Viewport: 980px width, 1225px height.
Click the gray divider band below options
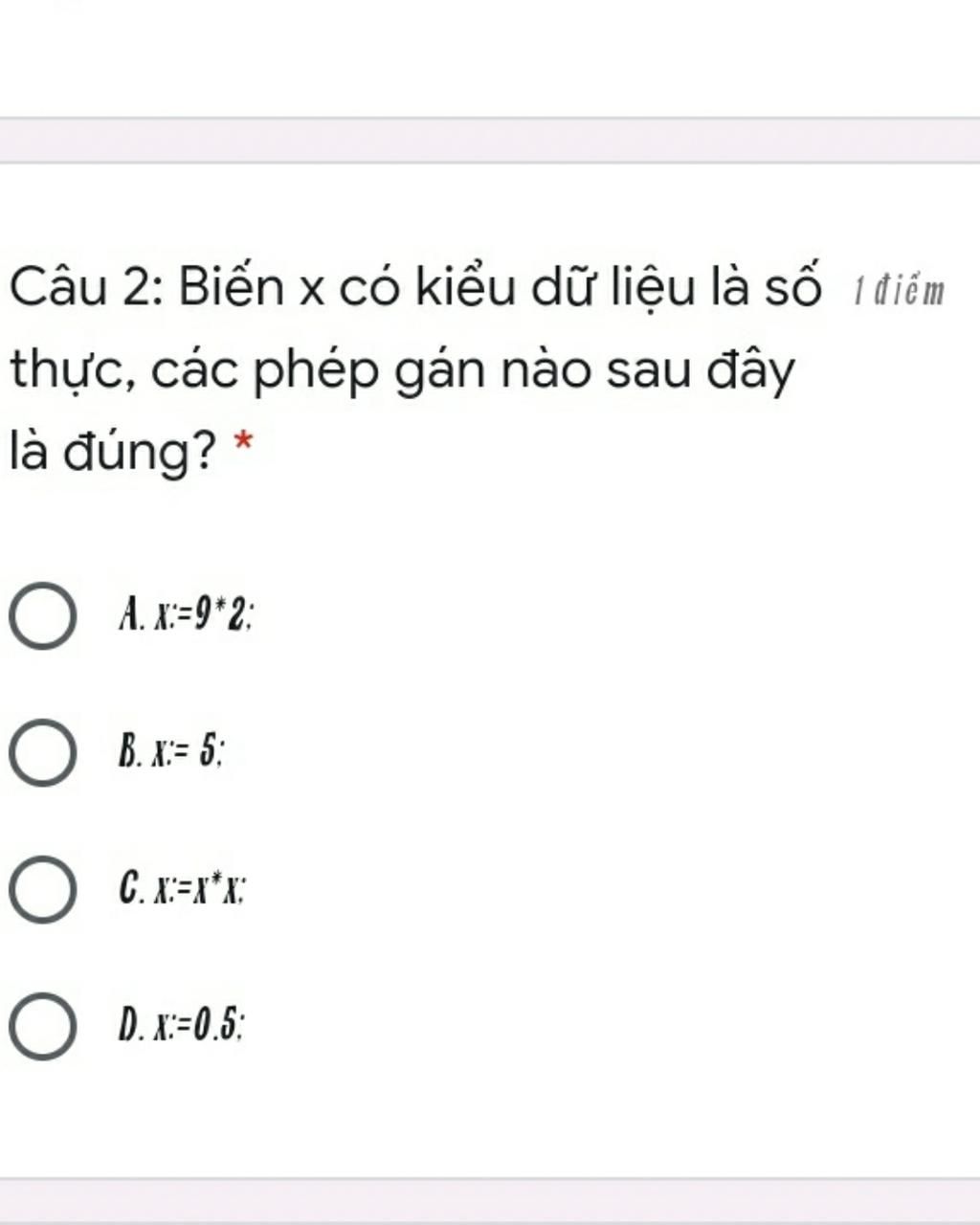pos(490,1200)
